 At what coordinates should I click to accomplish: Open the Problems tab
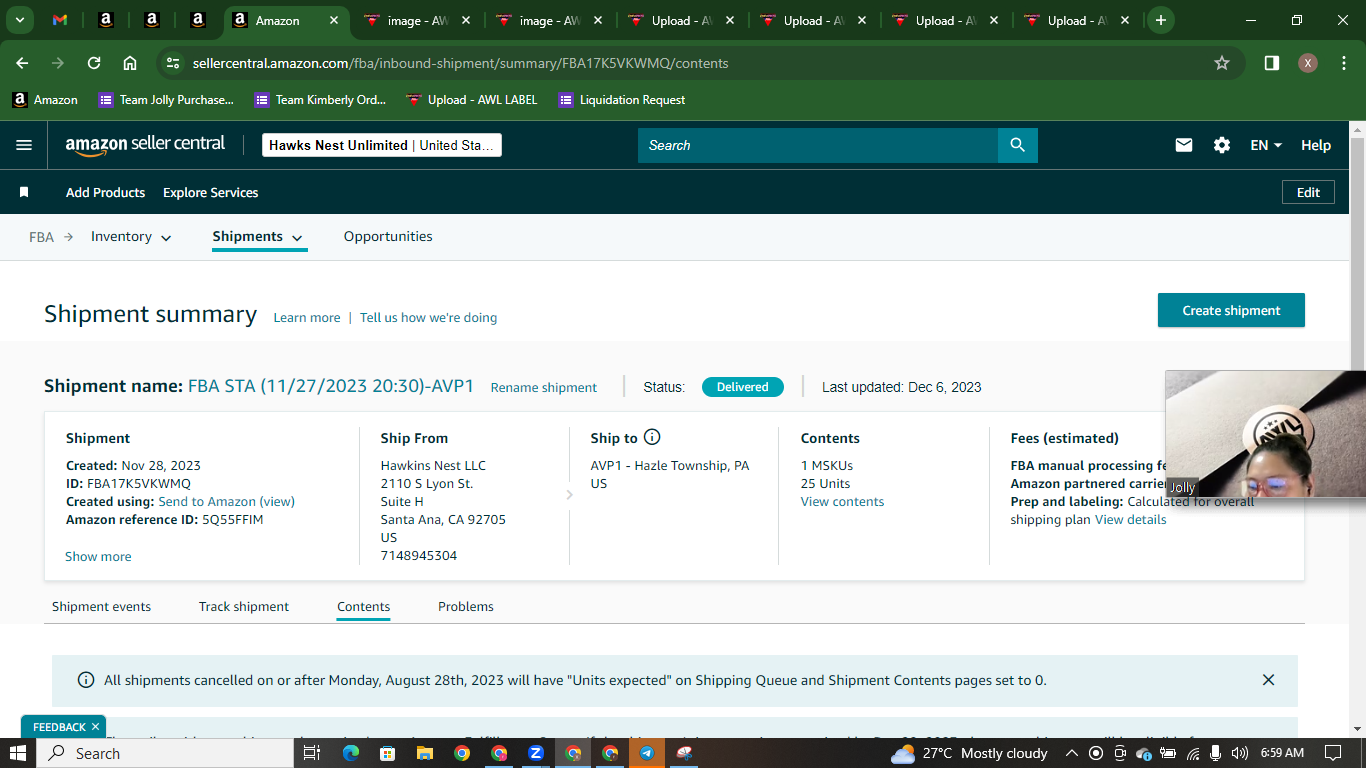[x=466, y=607]
